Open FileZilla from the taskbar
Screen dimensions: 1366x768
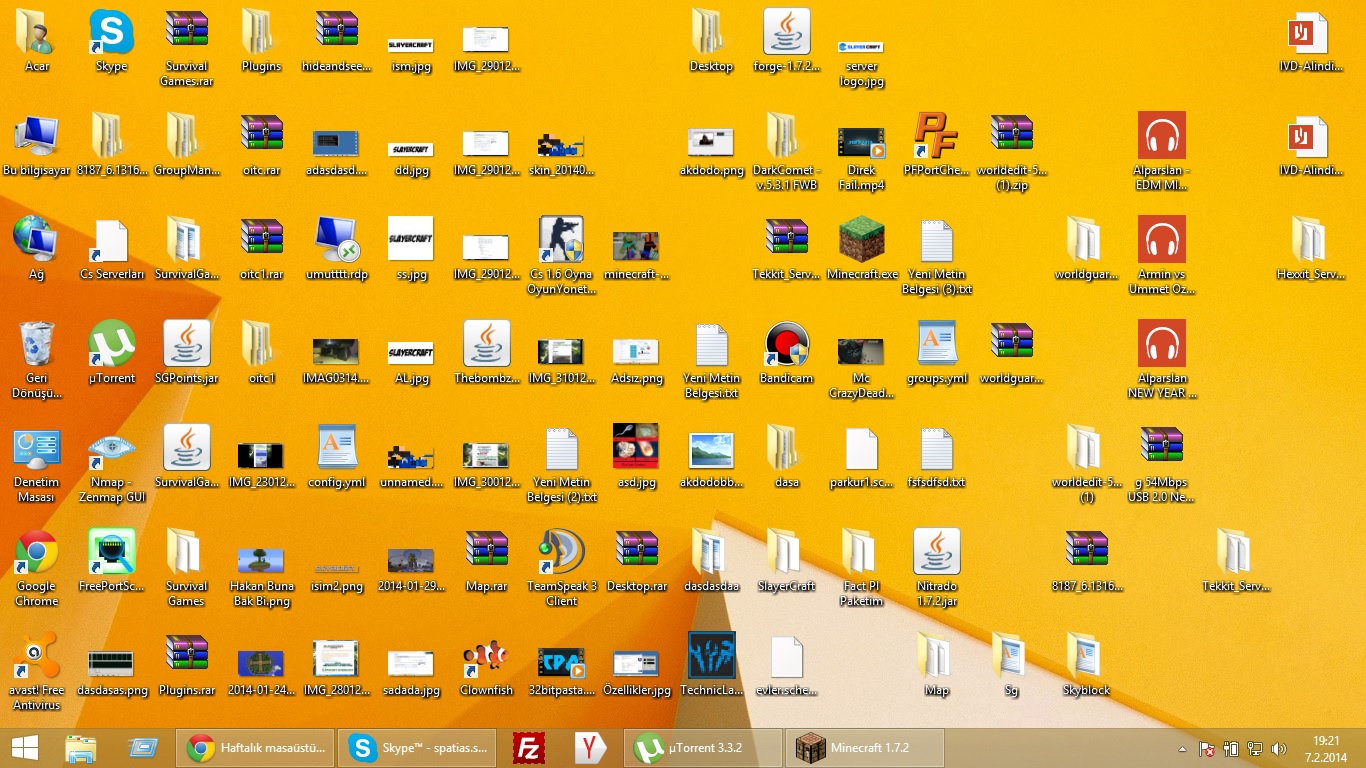point(527,748)
